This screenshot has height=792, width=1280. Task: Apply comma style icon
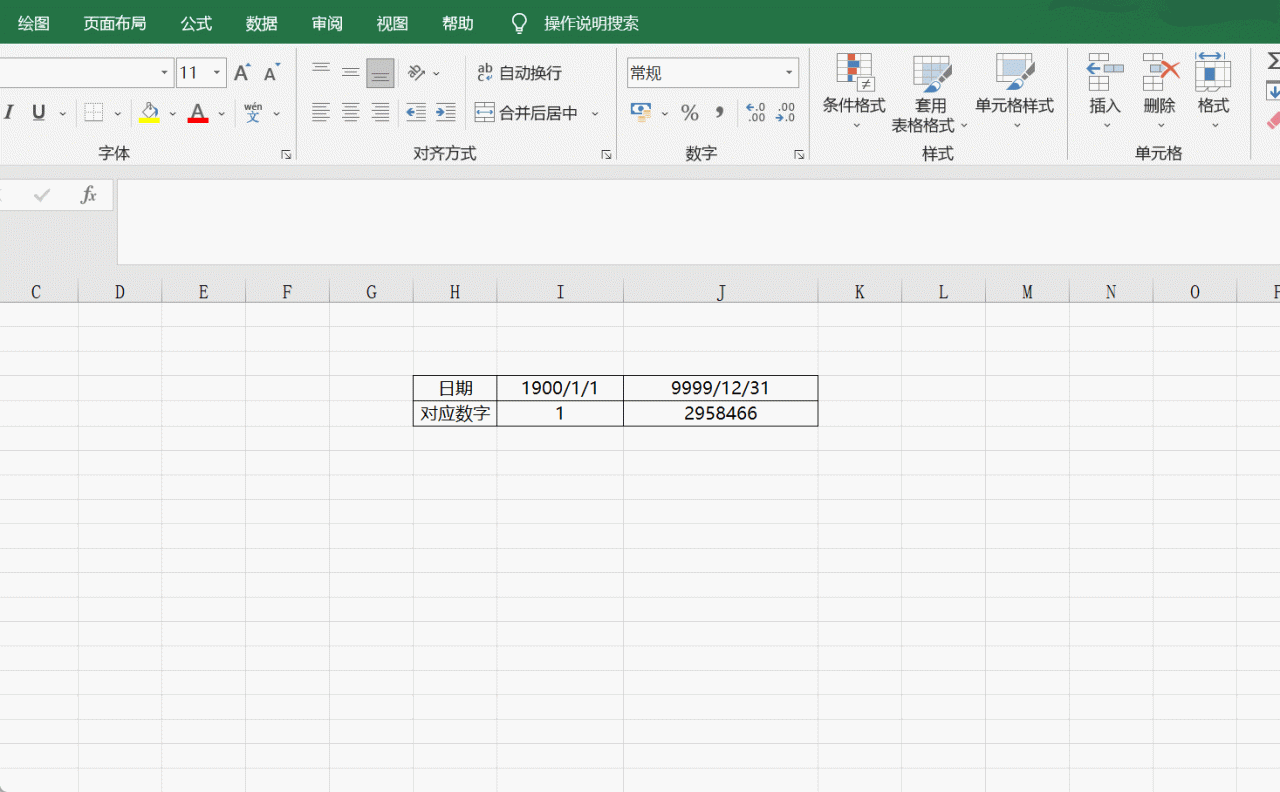tap(719, 113)
